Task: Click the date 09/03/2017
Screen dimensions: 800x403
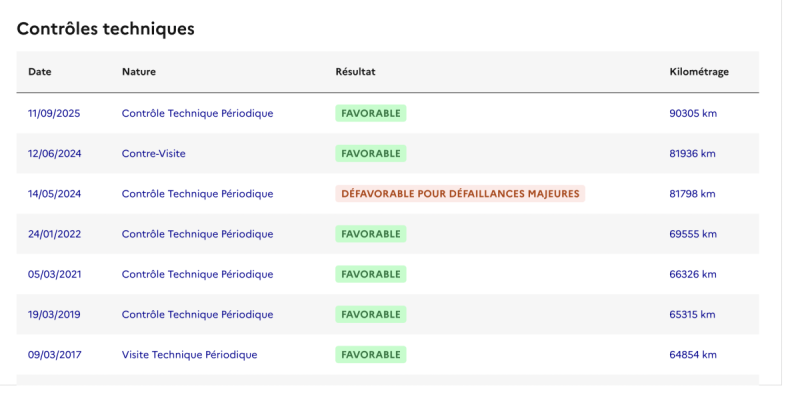Action: pos(54,354)
